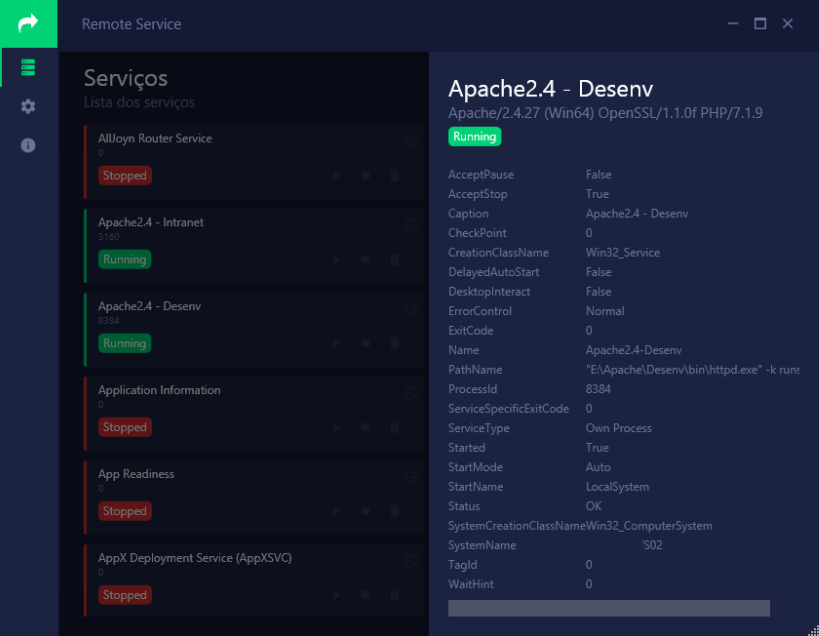Click the StartMode value Auto
This screenshot has height=636, width=819.
pos(598,467)
